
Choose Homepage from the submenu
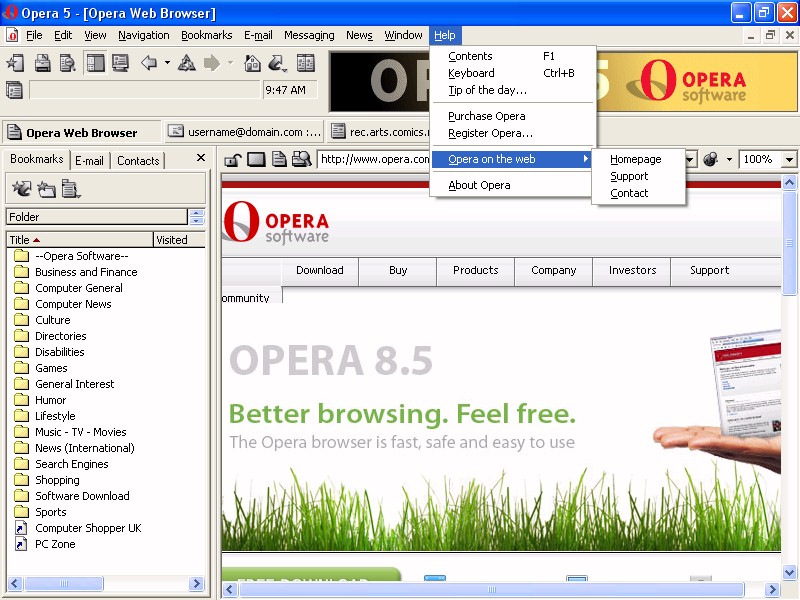click(636, 159)
